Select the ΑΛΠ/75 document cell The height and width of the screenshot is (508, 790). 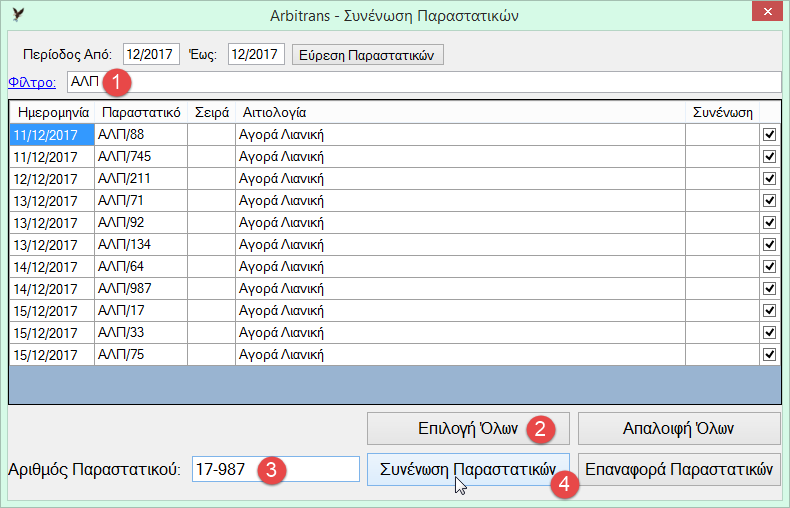point(141,354)
